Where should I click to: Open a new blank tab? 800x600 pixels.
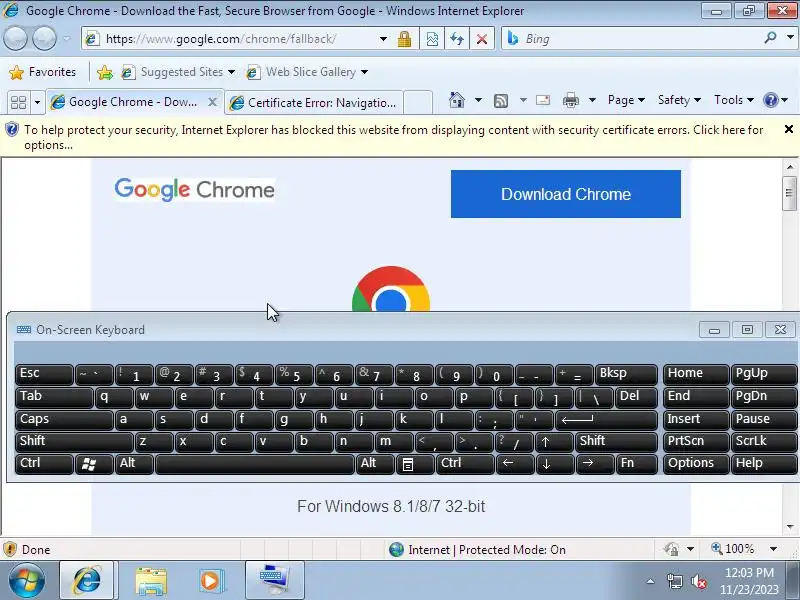(418, 103)
